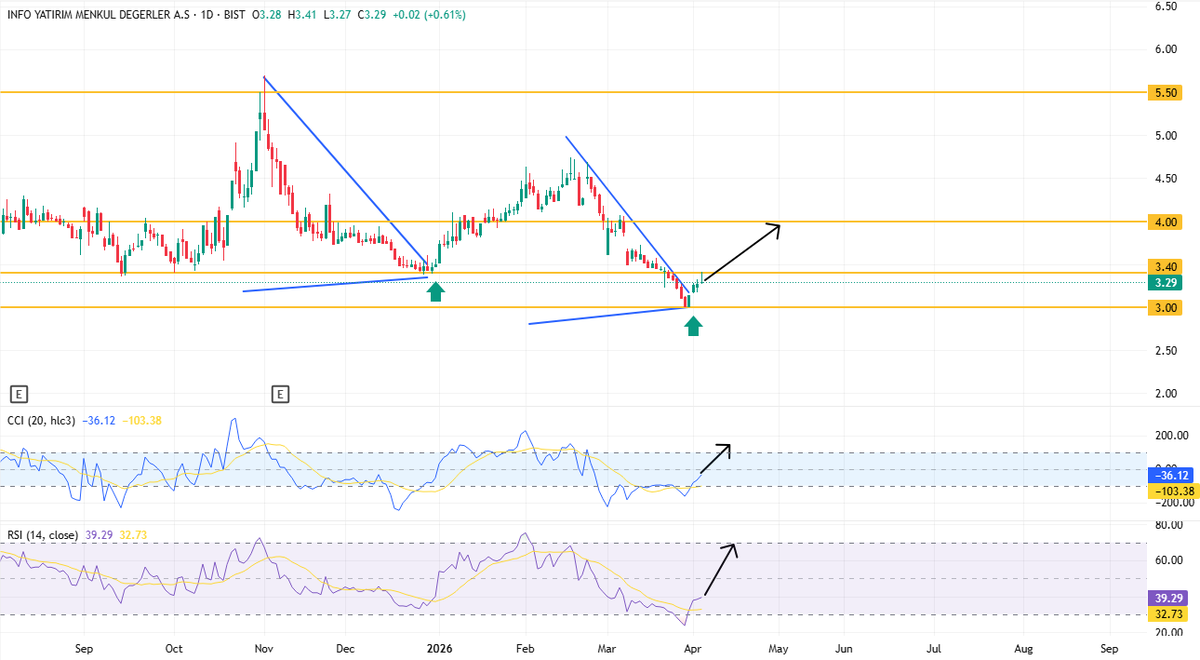Select the open value O3.28

pyautogui.click(x=267, y=15)
